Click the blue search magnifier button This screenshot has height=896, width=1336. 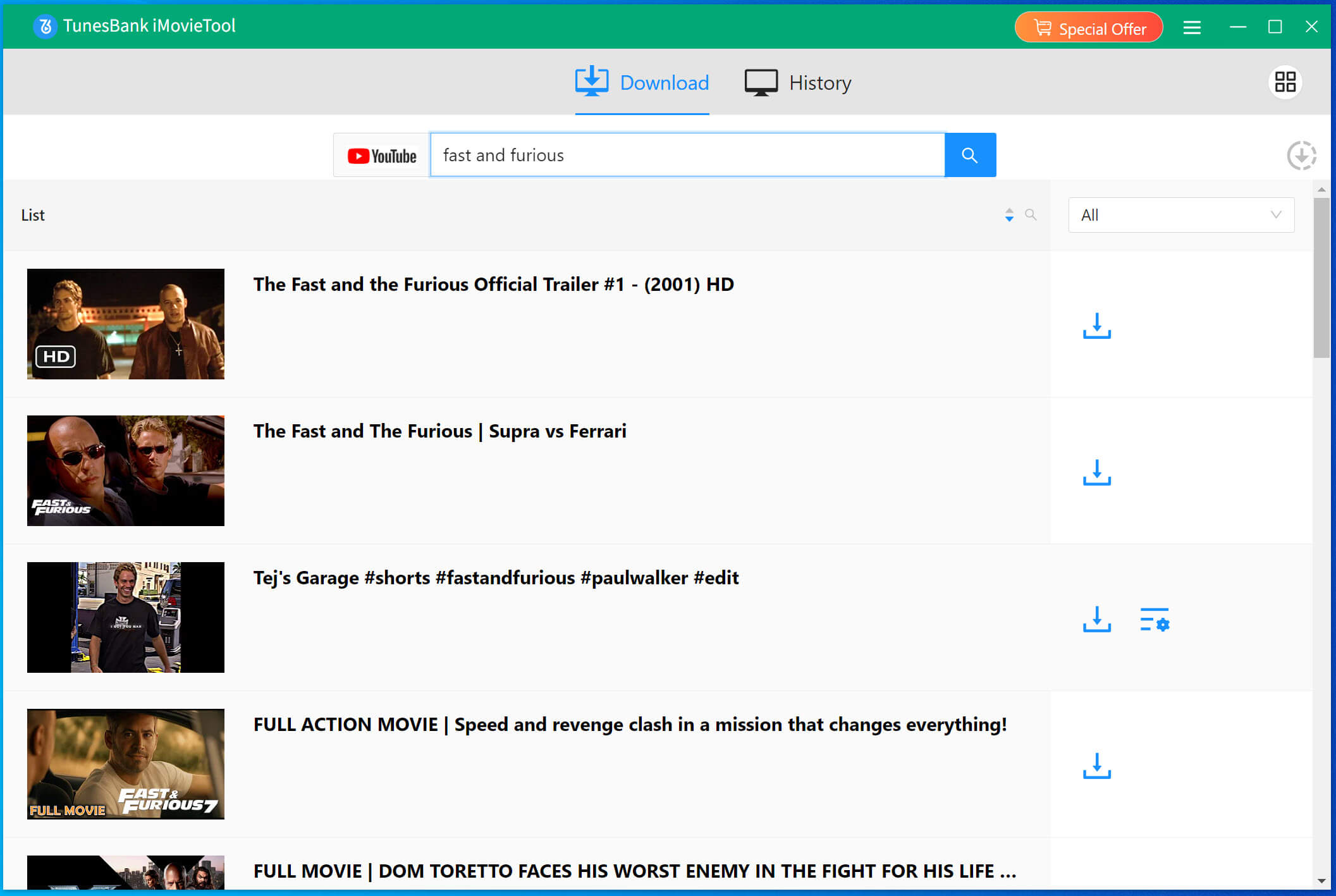click(970, 155)
